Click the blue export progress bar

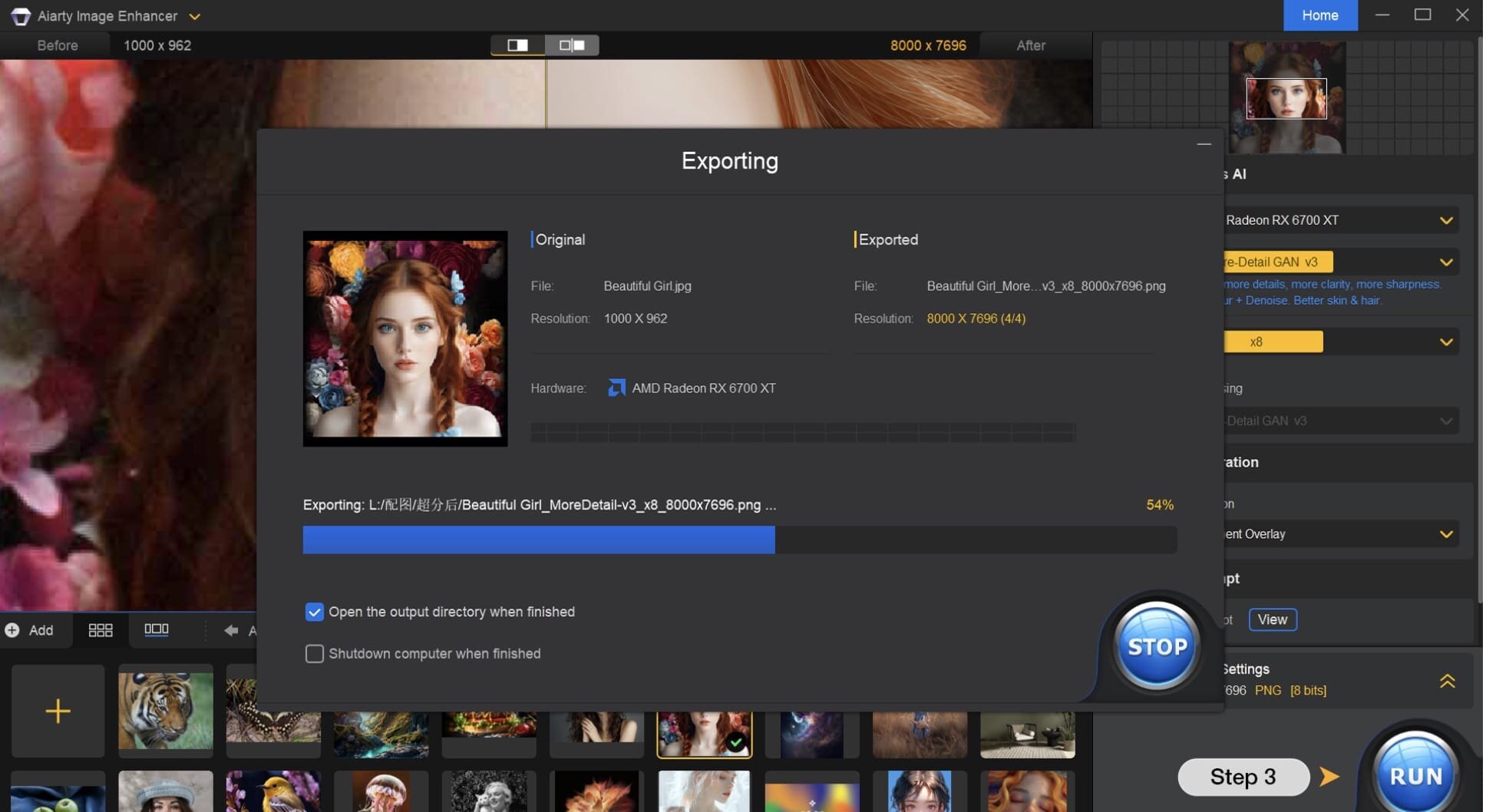click(x=539, y=540)
